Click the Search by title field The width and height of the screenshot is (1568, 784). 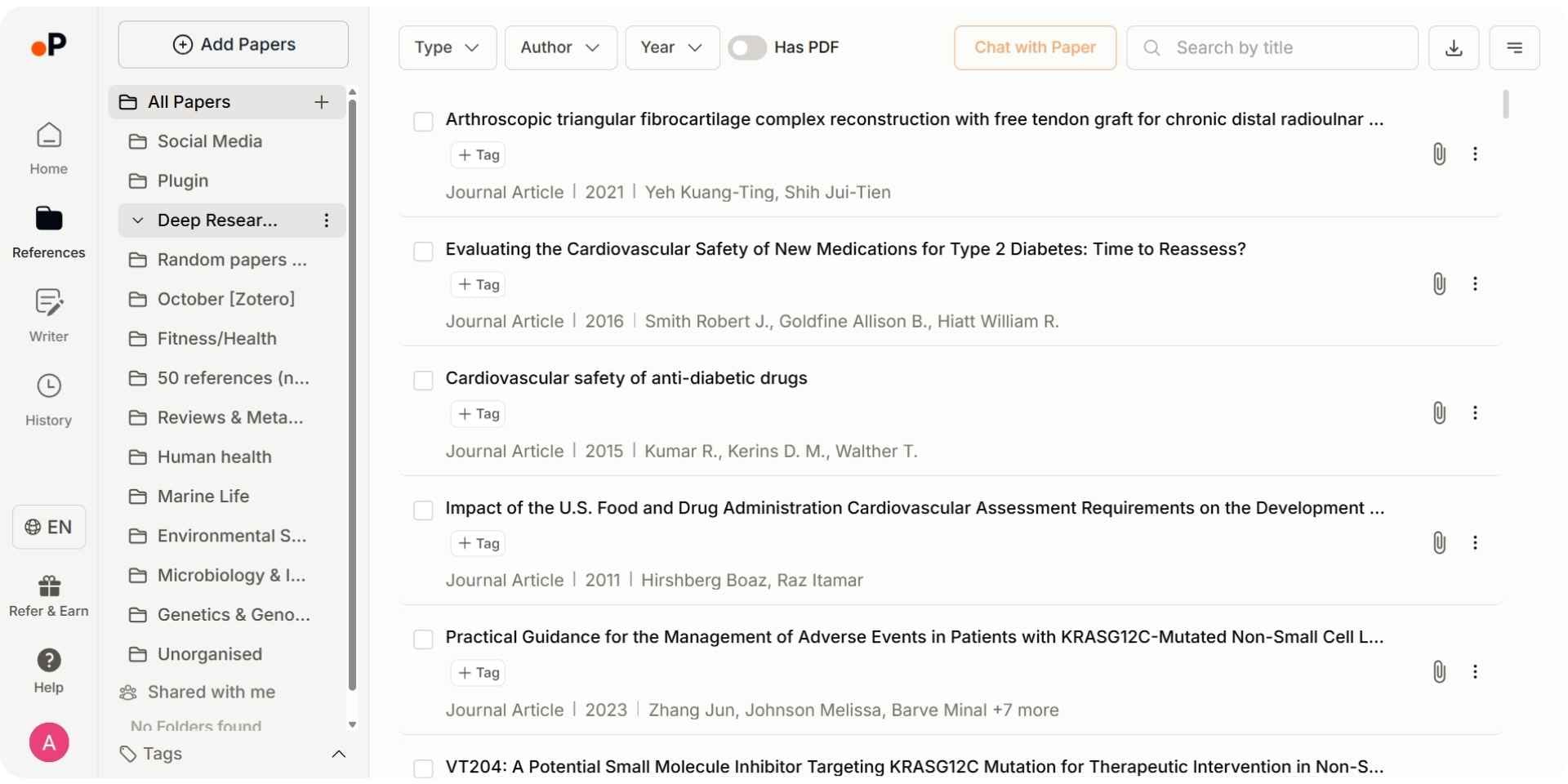point(1282,48)
